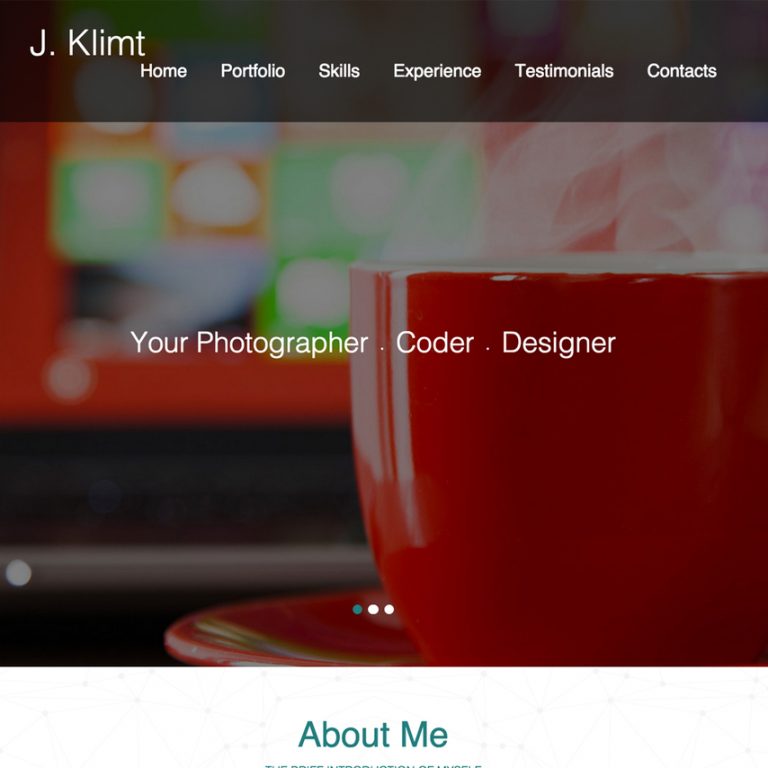Screen dimensions: 768x768
Task: Click the word Photographer in hero text
Action: [282, 343]
